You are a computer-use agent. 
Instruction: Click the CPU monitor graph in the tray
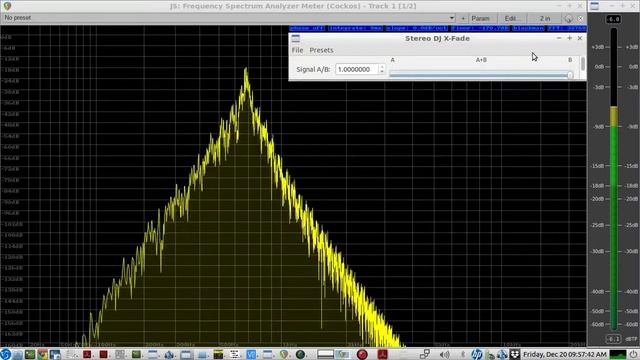pos(618,354)
